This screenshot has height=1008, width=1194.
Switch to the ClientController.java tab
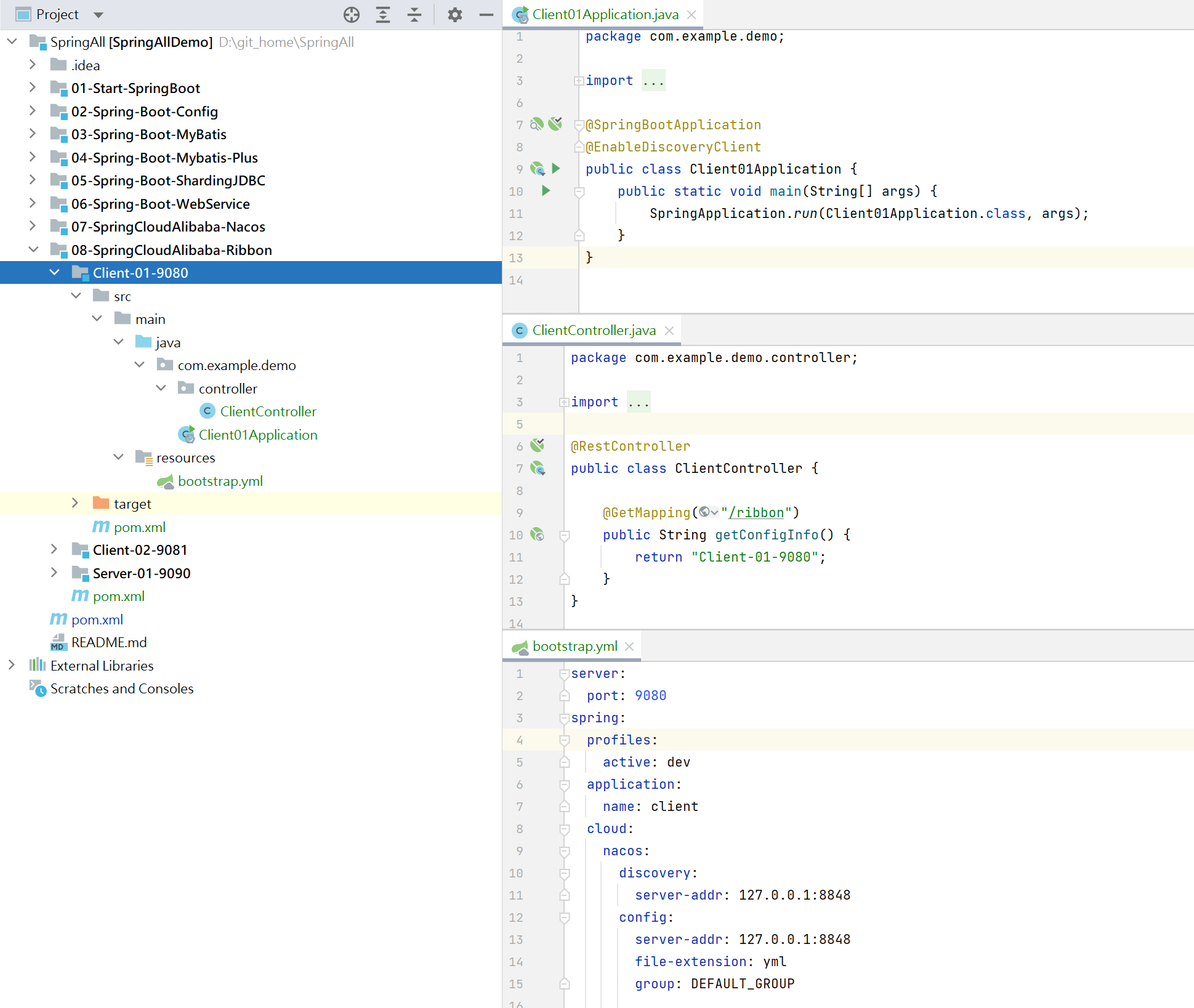pyautogui.click(x=594, y=331)
